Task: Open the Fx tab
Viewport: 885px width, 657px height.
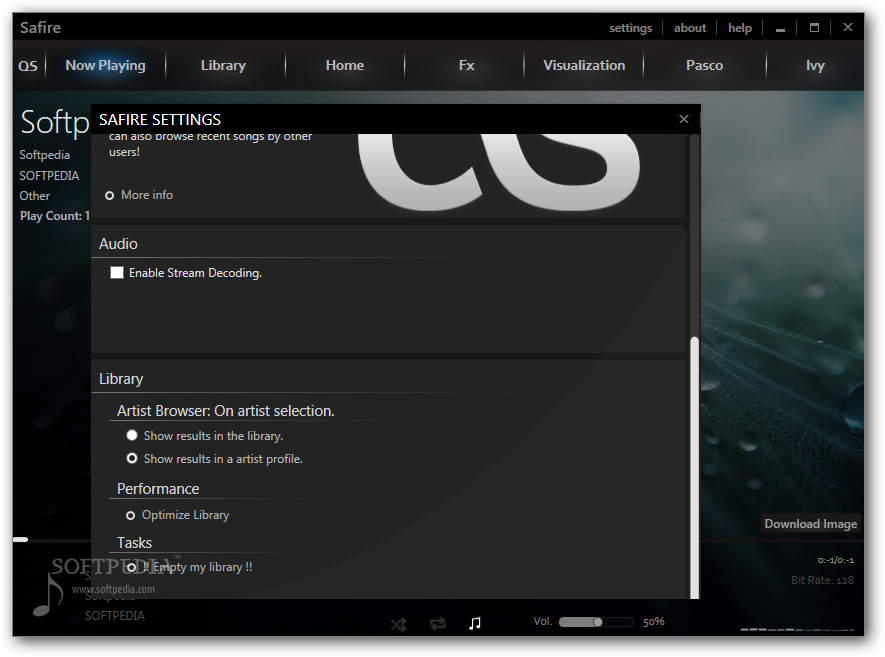Action: pyautogui.click(x=467, y=65)
